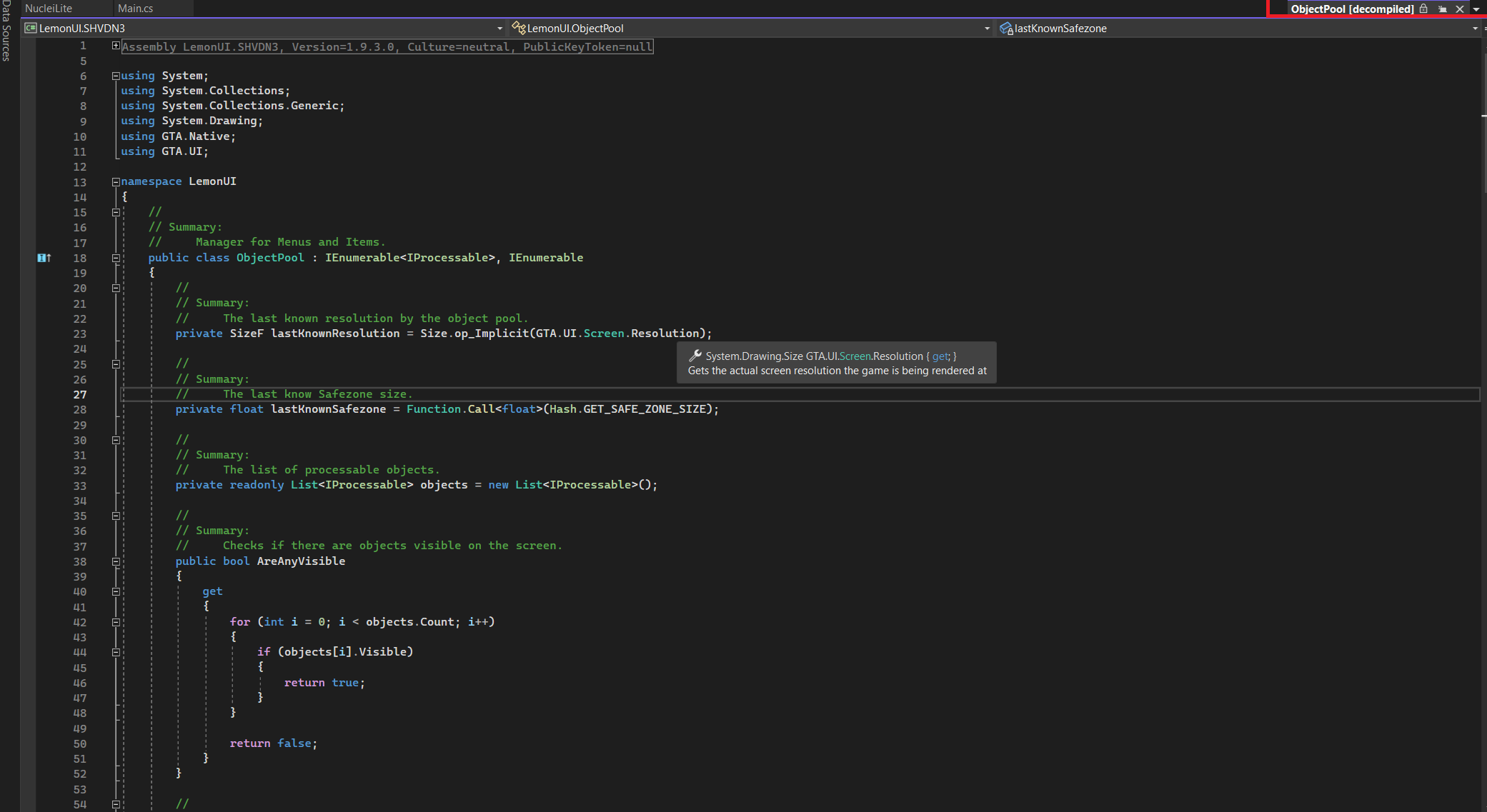
Task: Click the field icon beside lastKnownSafezone
Action: point(1006,29)
